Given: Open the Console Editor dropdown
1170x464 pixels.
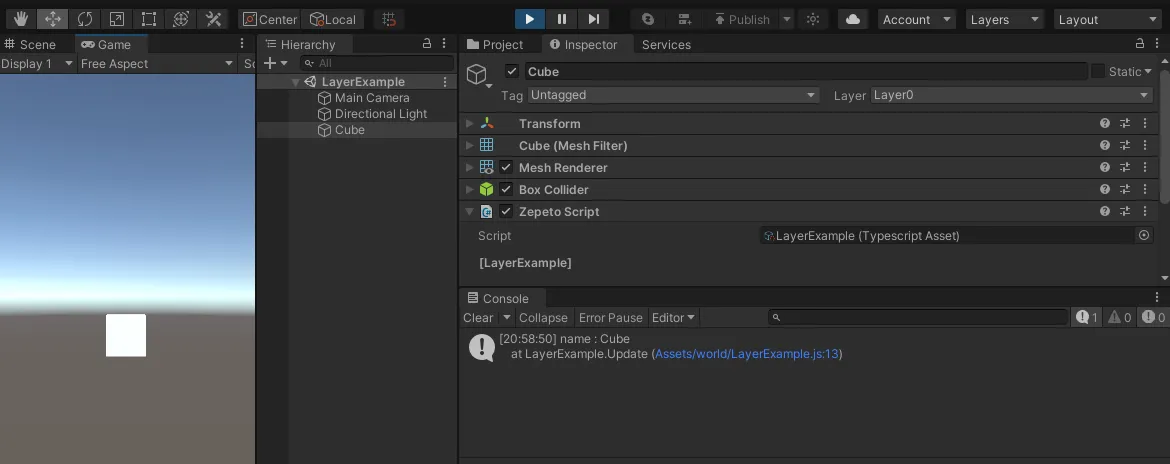Looking at the screenshot, I should coord(673,318).
